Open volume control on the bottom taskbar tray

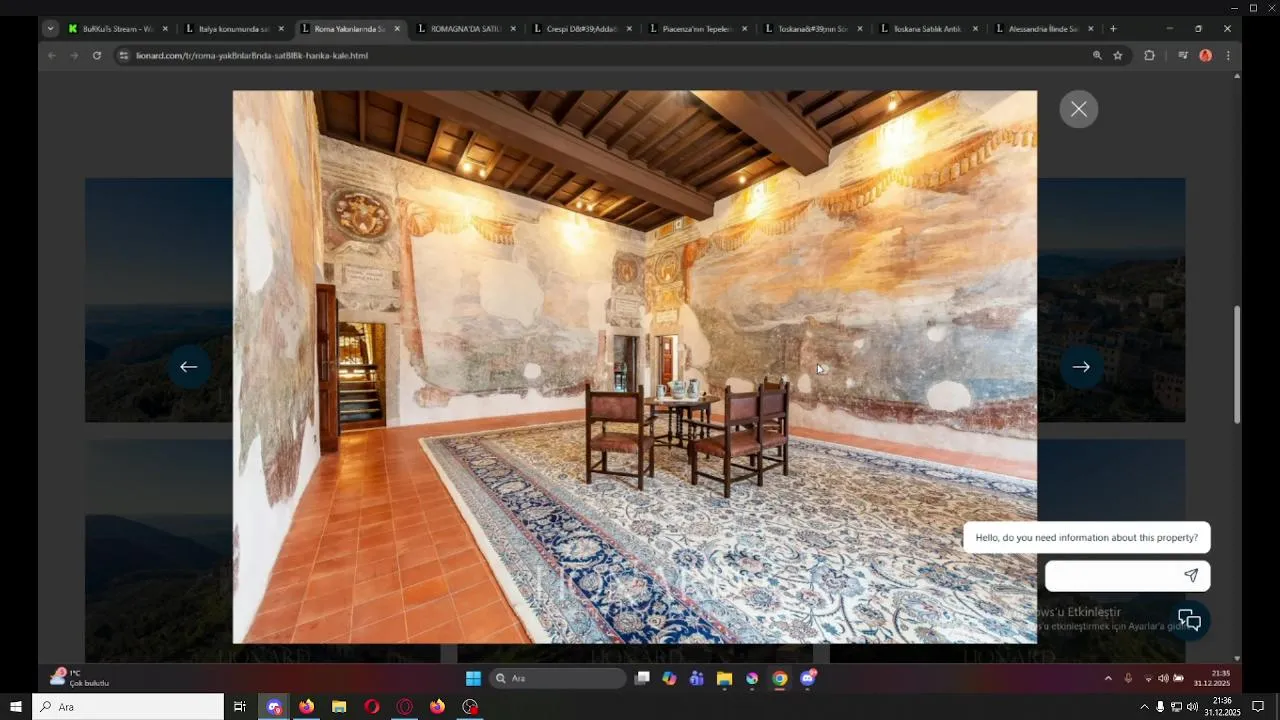[1192, 707]
